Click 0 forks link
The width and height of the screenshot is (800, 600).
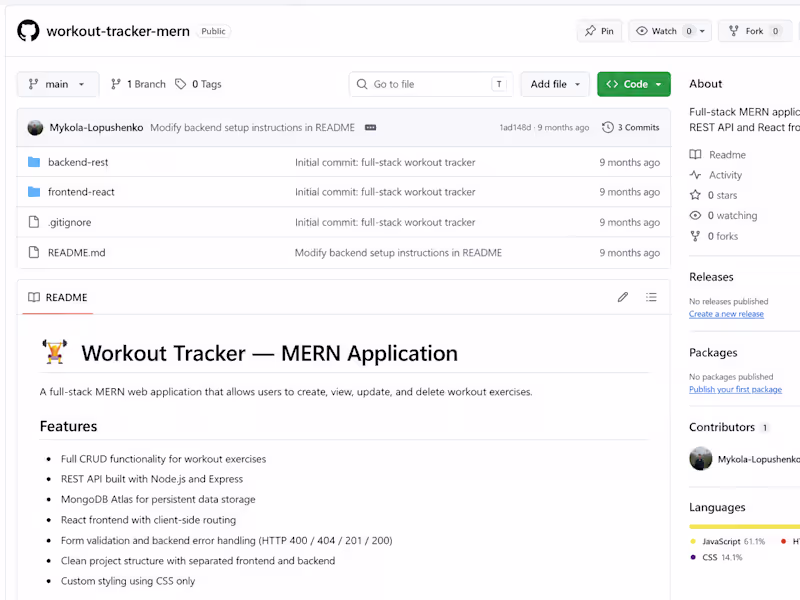722,236
